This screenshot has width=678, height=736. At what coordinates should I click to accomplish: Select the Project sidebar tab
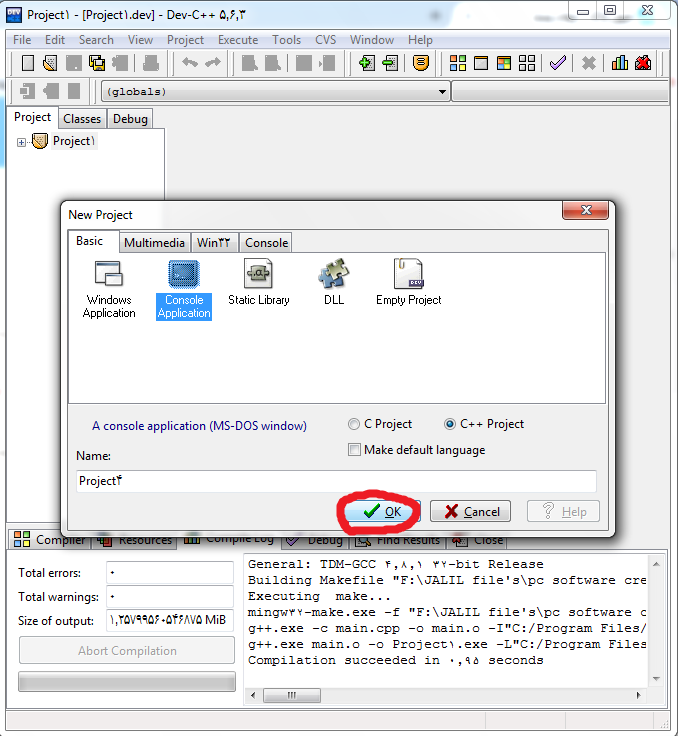32,117
